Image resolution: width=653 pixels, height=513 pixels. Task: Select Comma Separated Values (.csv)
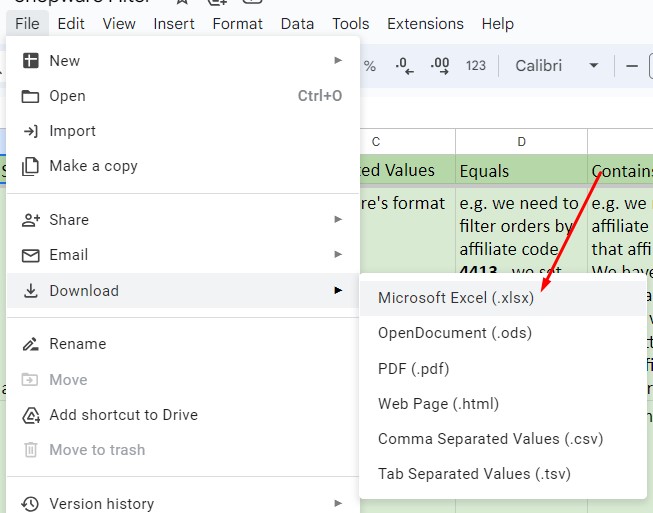[490, 439]
